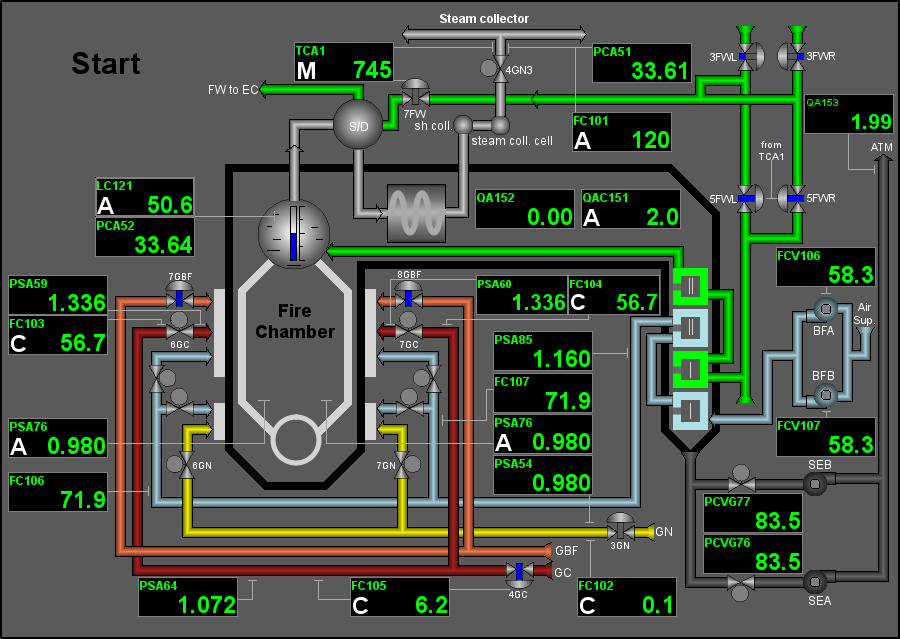Select the 7FW feedwater valve
The width and height of the screenshot is (900, 639).
point(415,94)
